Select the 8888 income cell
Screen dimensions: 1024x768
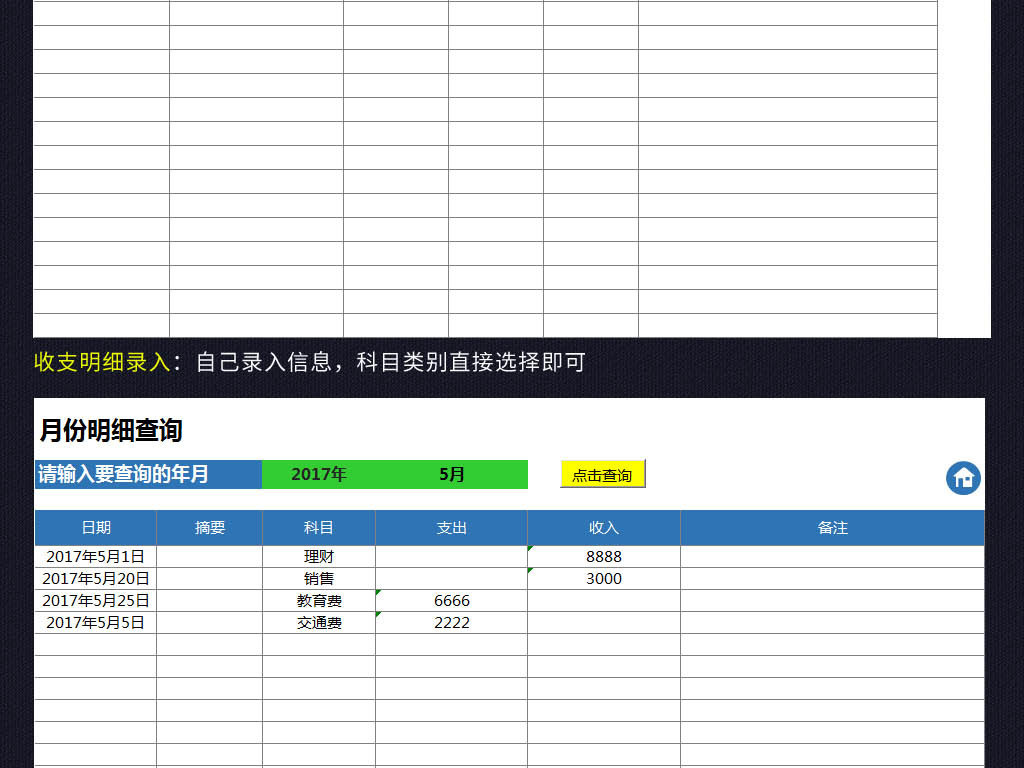click(604, 556)
